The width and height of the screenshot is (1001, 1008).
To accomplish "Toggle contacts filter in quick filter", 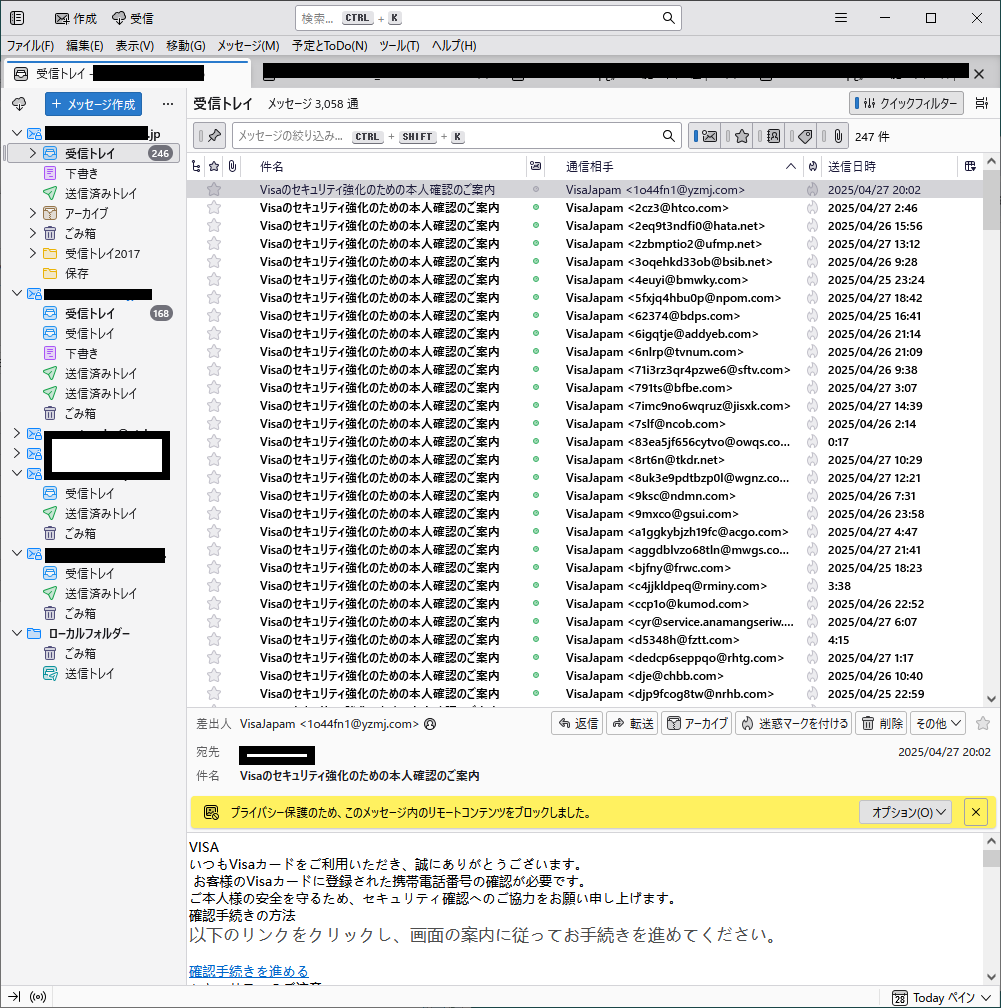I will click(769, 136).
